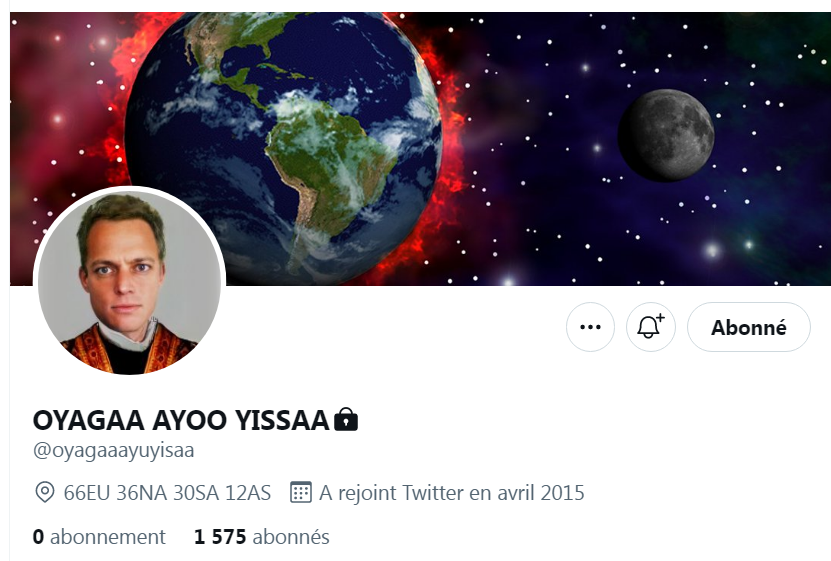This screenshot has height=561, width=831.
Task: Click the location pin icon
Action: pyautogui.click(x=45, y=492)
